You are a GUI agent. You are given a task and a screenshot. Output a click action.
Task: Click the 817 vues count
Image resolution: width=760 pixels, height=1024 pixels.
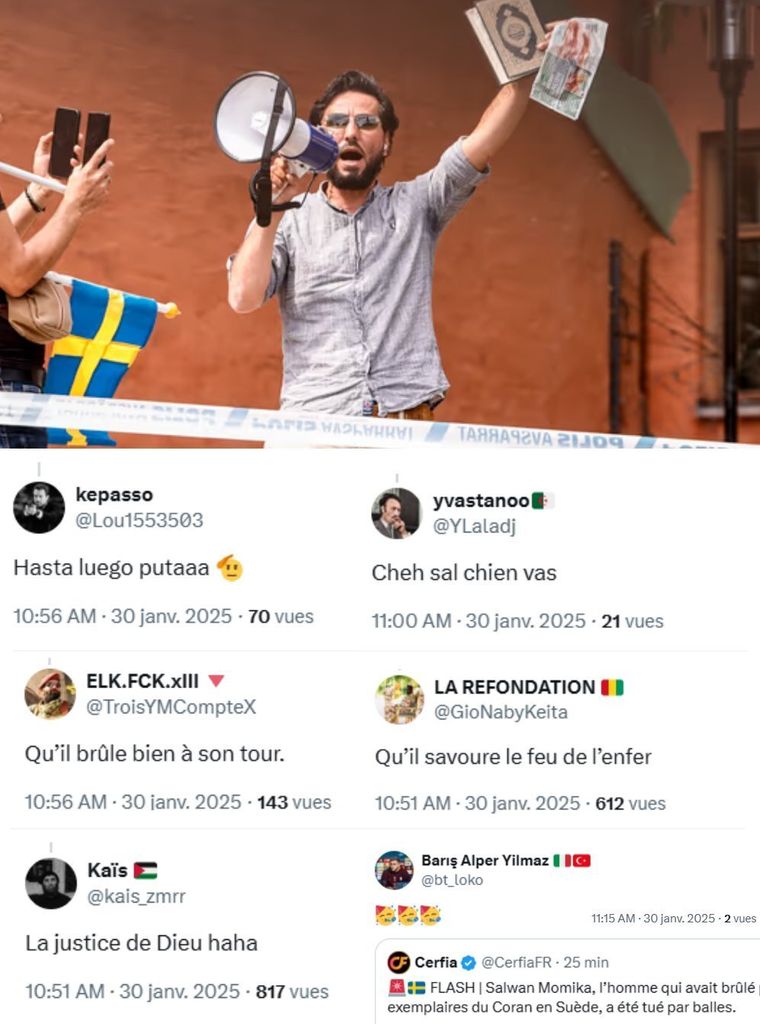click(x=292, y=991)
